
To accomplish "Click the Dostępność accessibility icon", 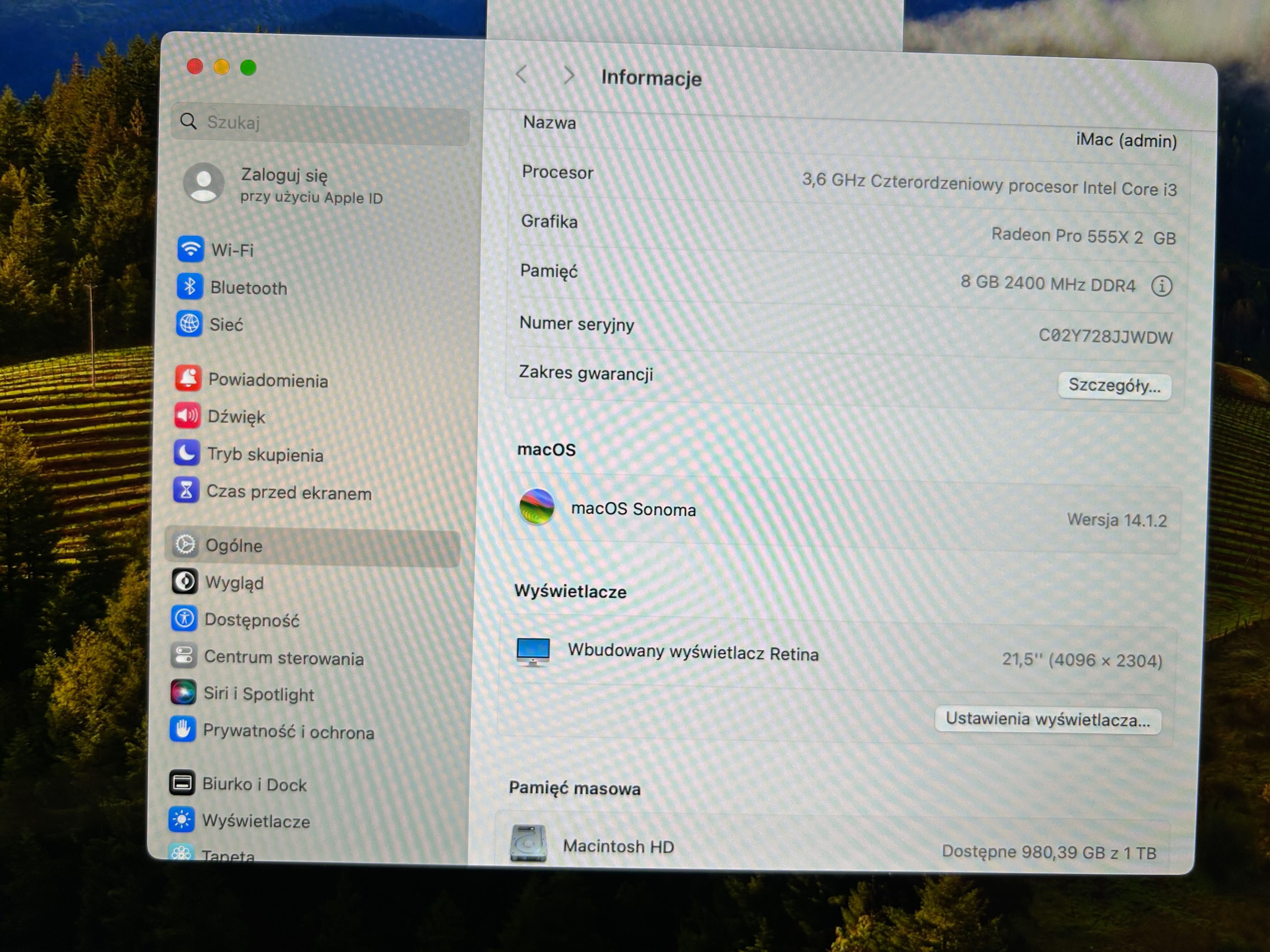I will (184, 619).
